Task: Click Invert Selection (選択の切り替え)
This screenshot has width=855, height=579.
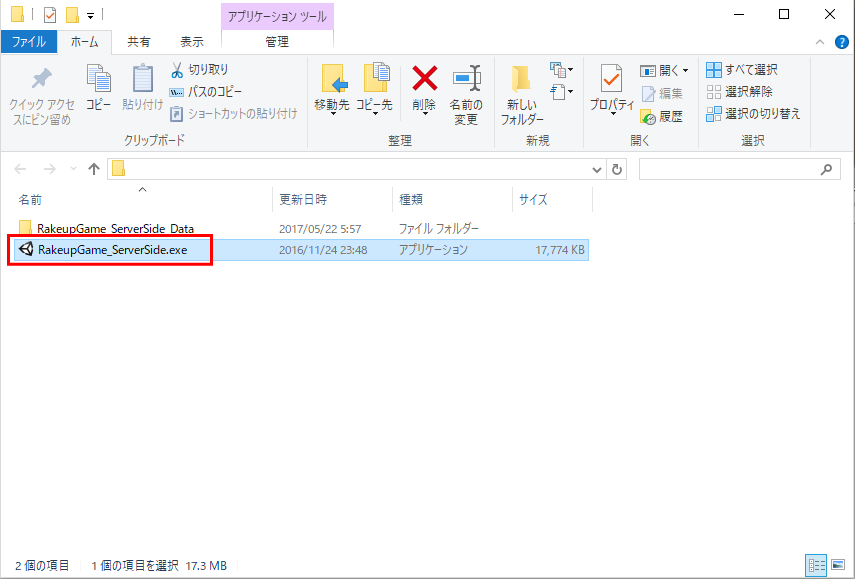Action: point(753,113)
